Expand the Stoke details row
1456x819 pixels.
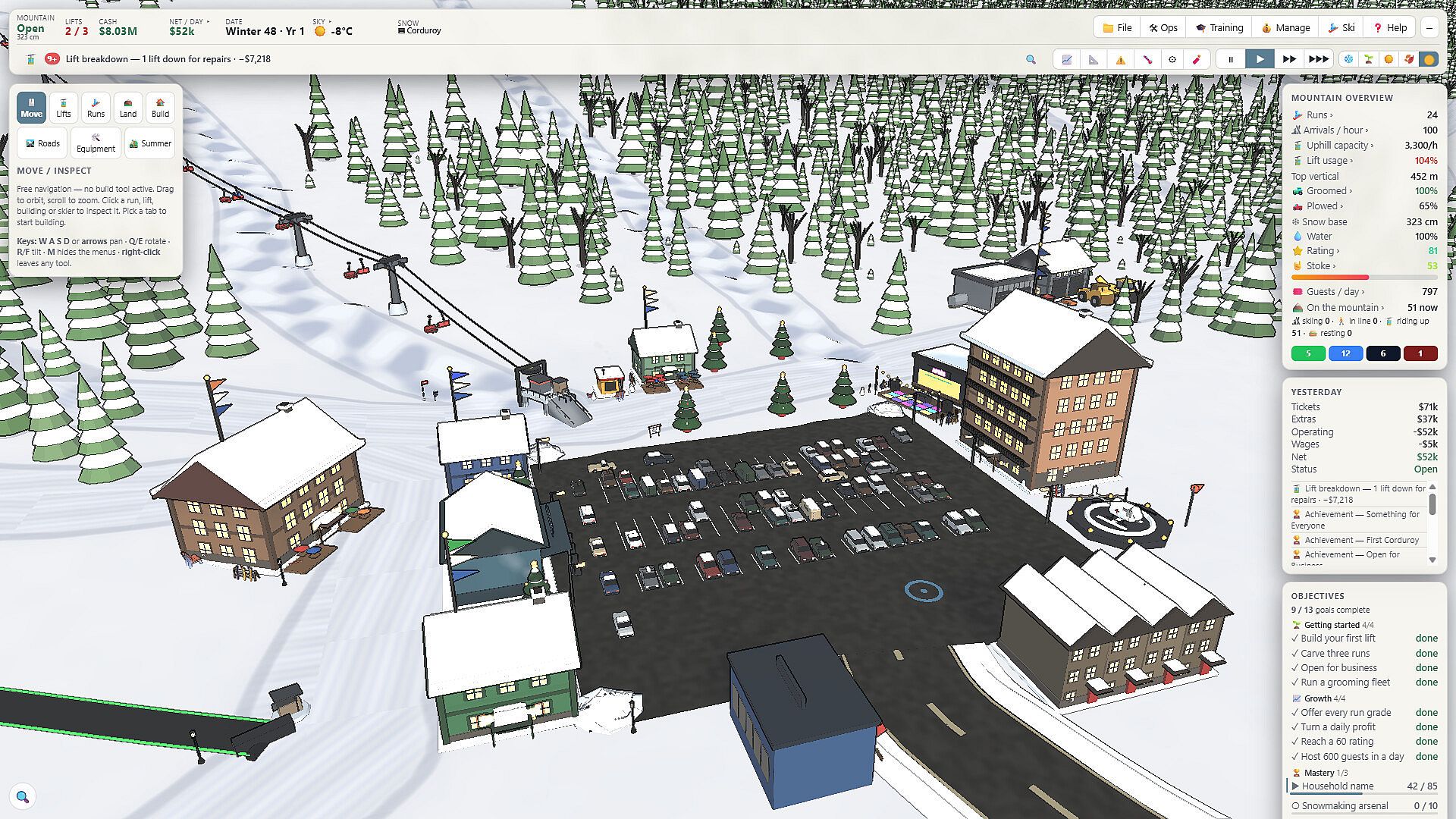[x=1364, y=266]
